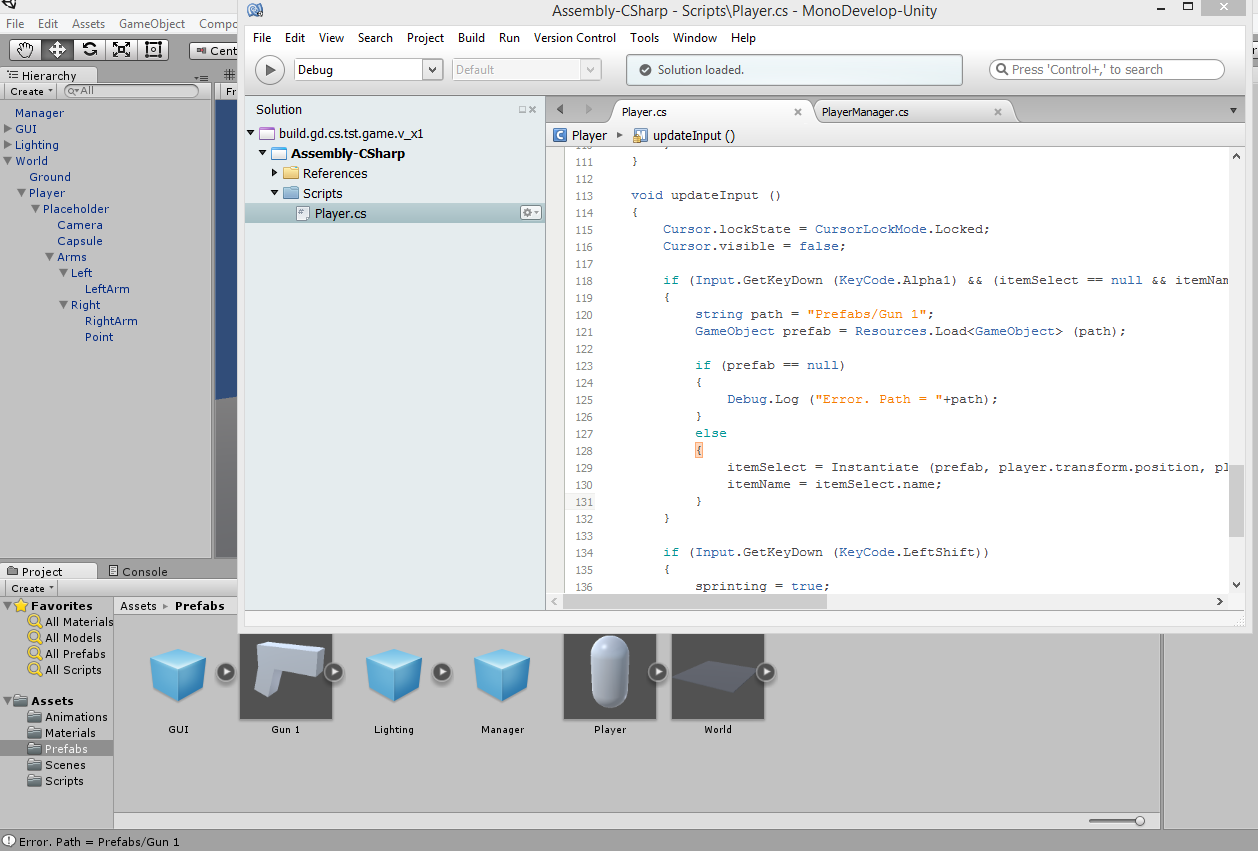Select the Rect transform tool
The height and width of the screenshot is (851, 1258).
[x=153, y=50]
